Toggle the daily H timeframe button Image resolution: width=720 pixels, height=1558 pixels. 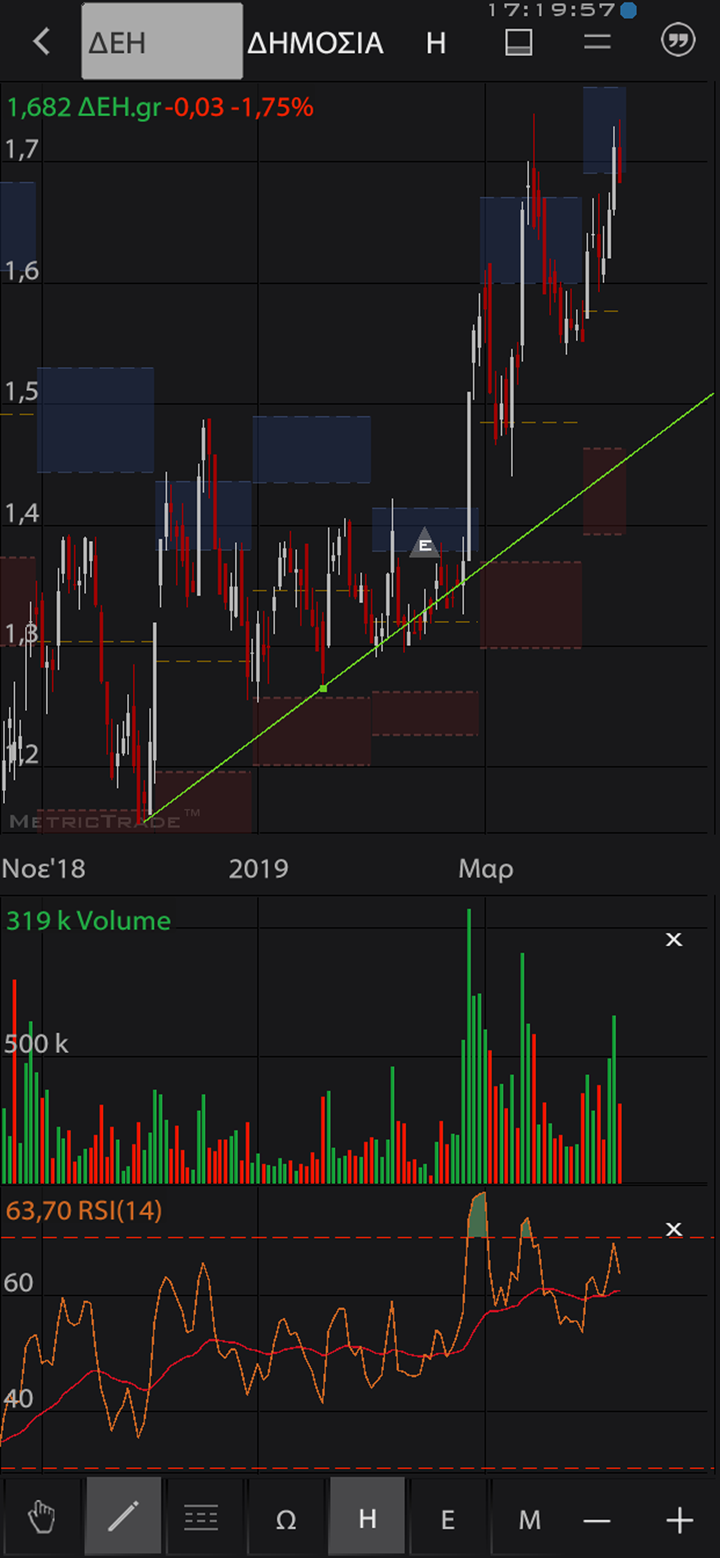click(x=367, y=1520)
